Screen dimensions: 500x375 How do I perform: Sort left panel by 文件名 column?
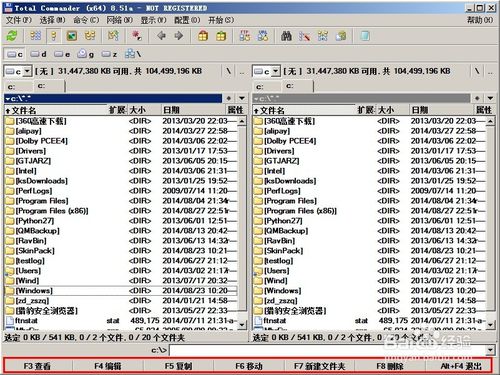click(x=55, y=110)
